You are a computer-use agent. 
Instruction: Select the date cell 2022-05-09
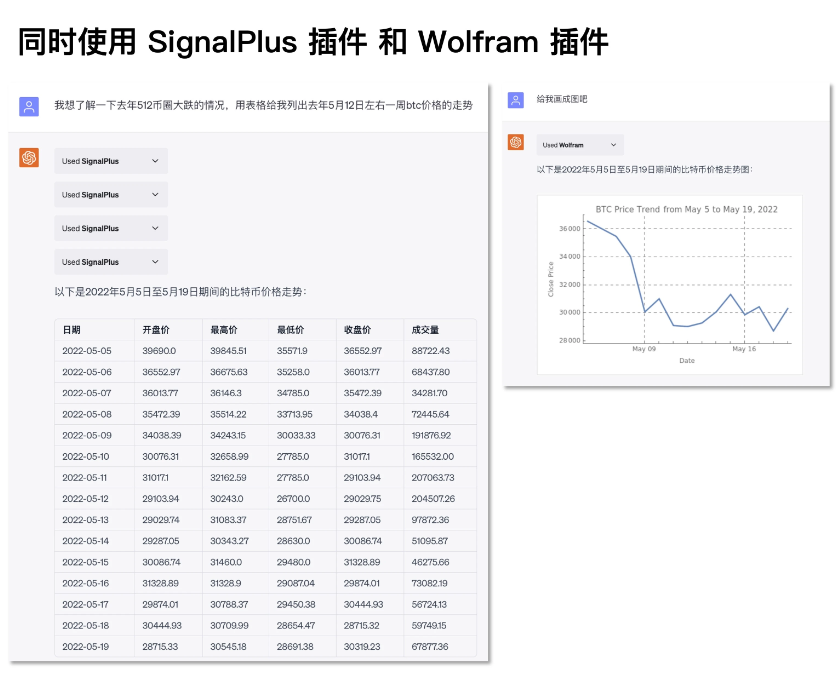tap(87, 436)
